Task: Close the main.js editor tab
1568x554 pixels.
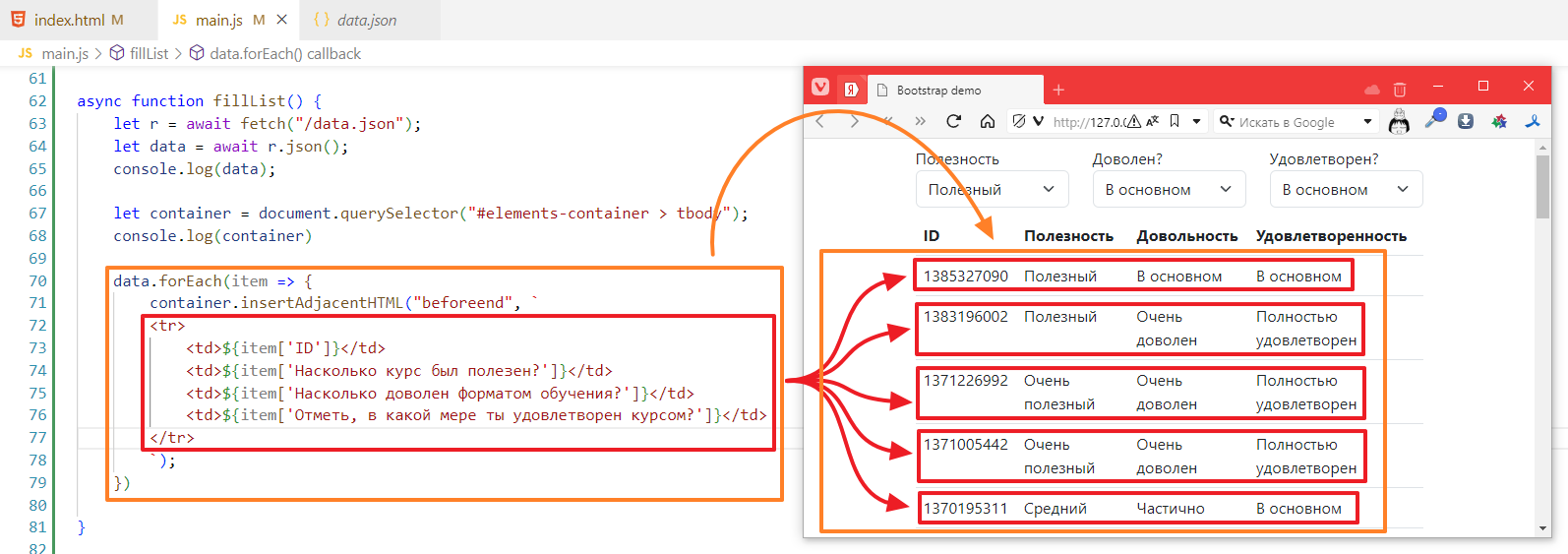Action: tap(282, 20)
